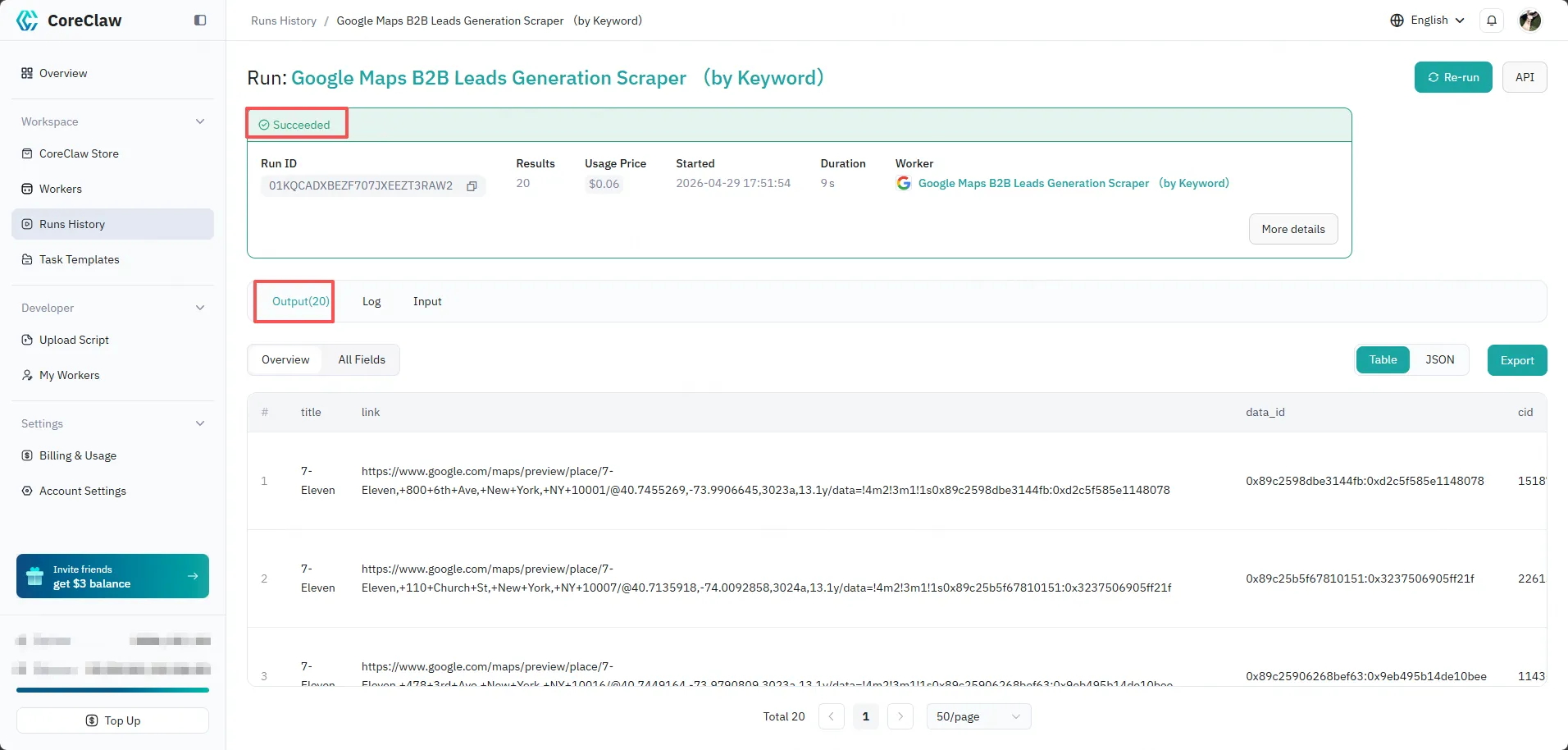Click the Runs History sidebar icon

(x=27, y=224)
